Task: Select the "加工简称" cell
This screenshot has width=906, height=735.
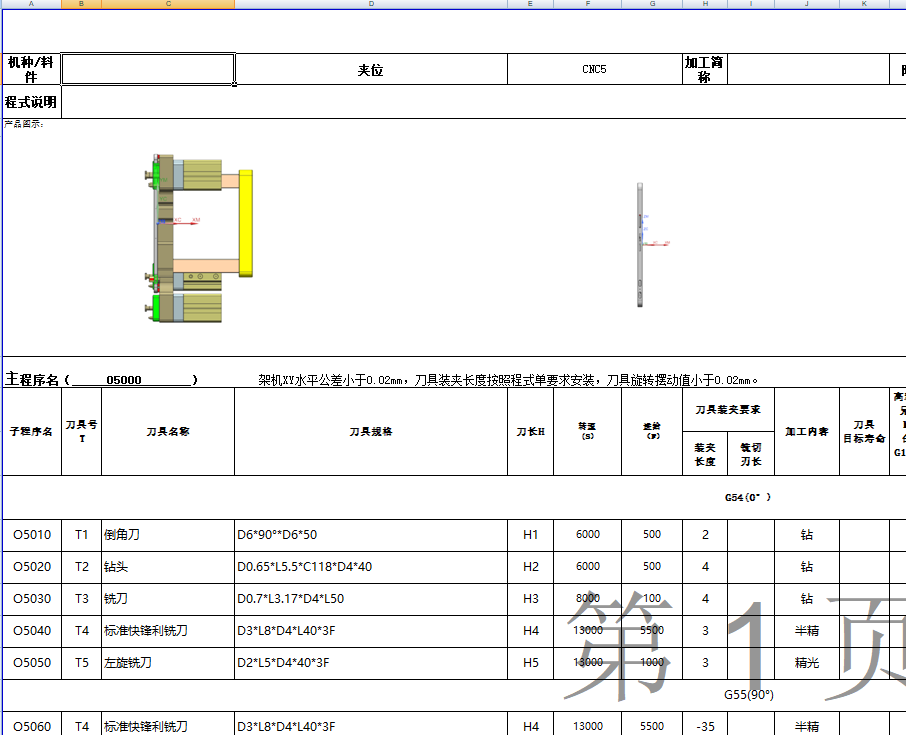Action: coord(705,68)
